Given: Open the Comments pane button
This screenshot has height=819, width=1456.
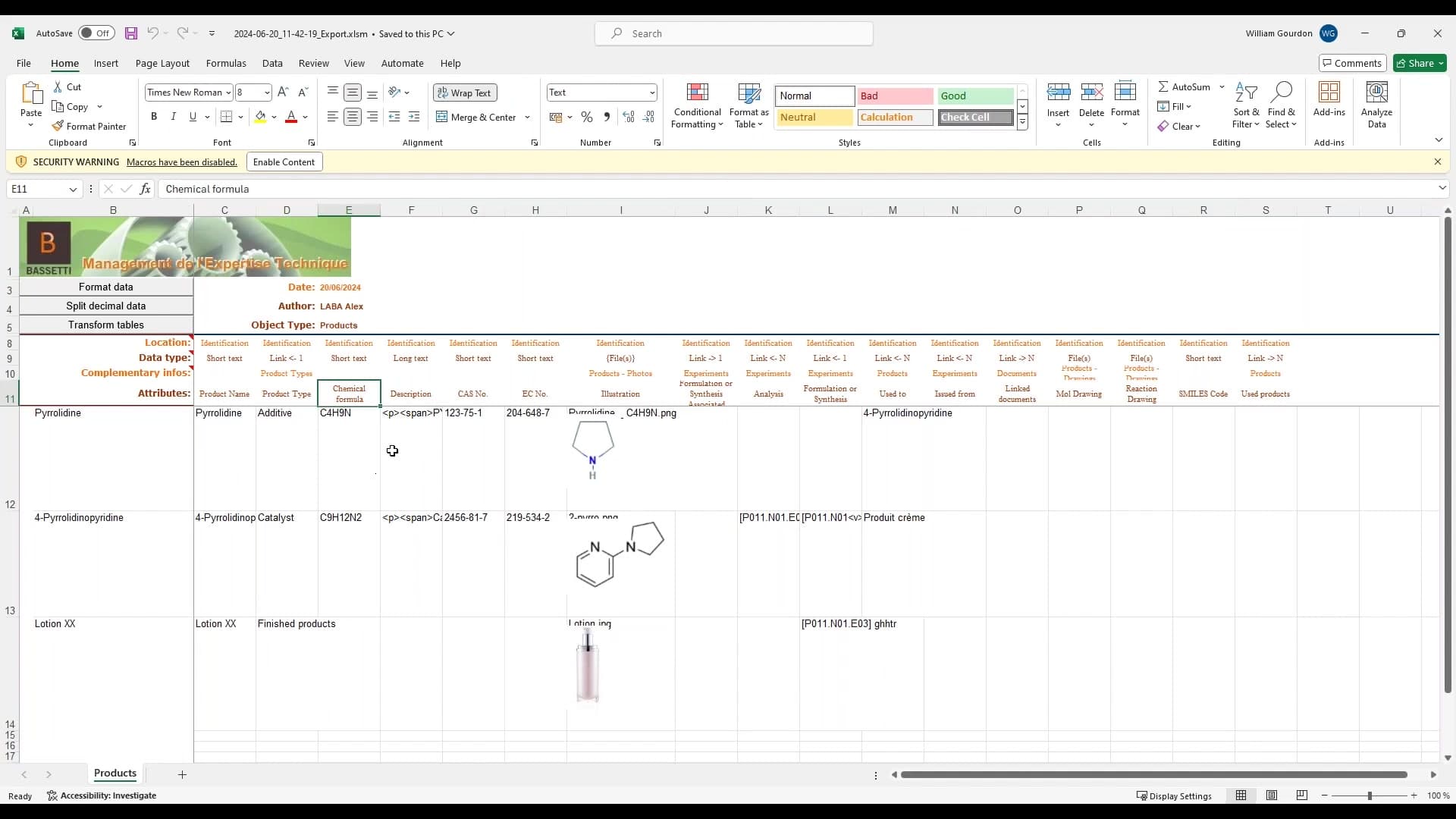Looking at the screenshot, I should tap(1353, 64).
